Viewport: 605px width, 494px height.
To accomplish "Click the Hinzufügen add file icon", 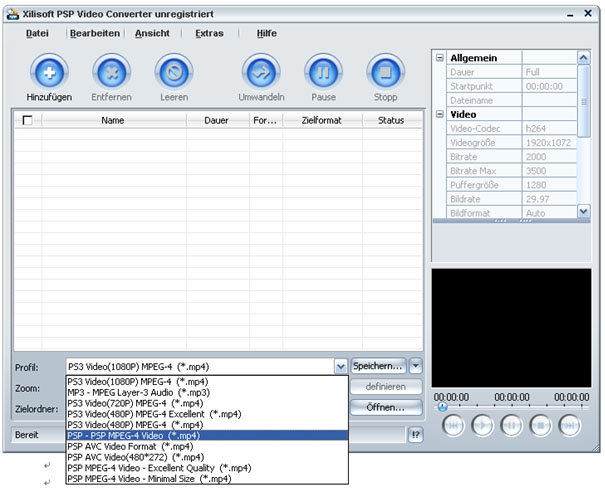I will click(x=49, y=73).
